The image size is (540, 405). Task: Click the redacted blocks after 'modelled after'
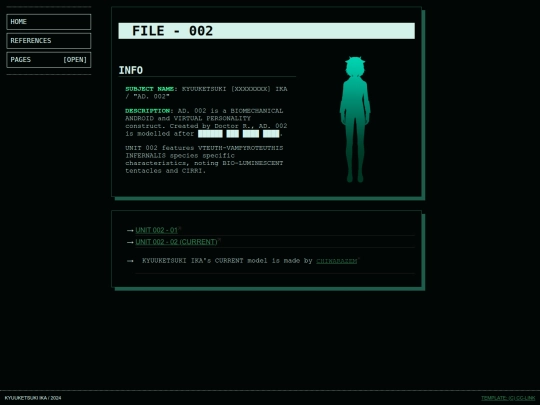tap(239, 134)
